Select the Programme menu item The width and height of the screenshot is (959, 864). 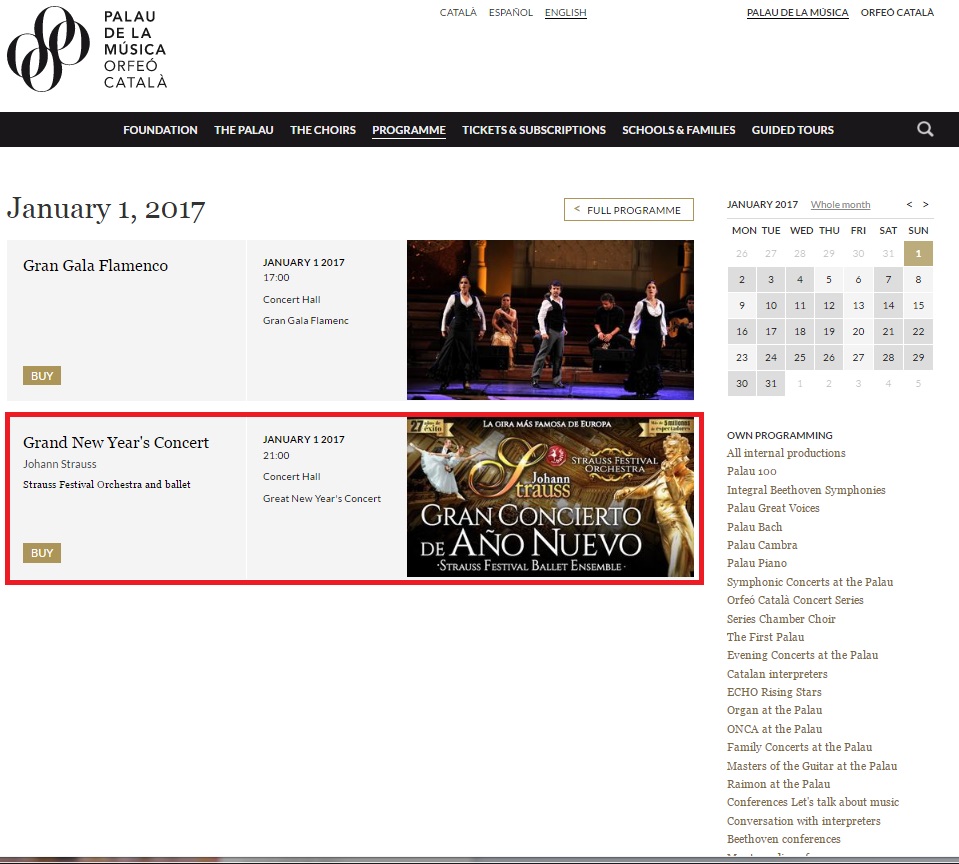click(409, 130)
